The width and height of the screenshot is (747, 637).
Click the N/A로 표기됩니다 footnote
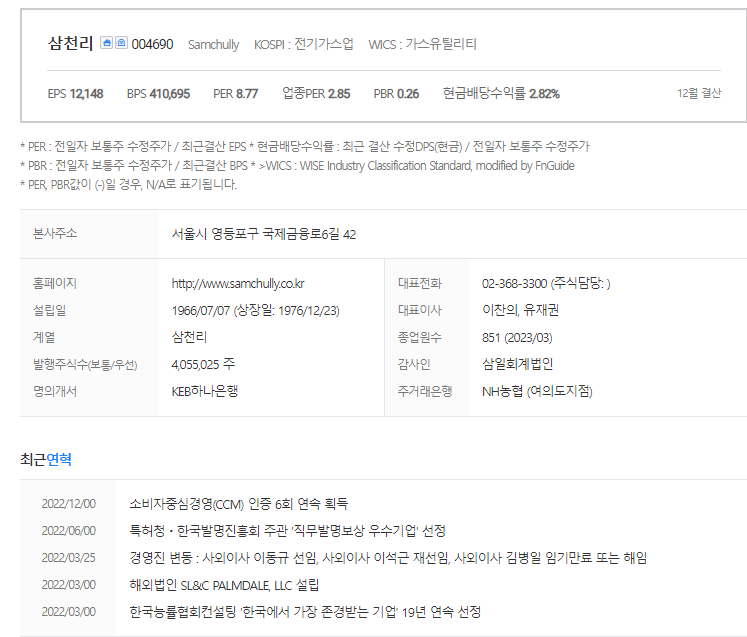pyautogui.click(x=128, y=184)
